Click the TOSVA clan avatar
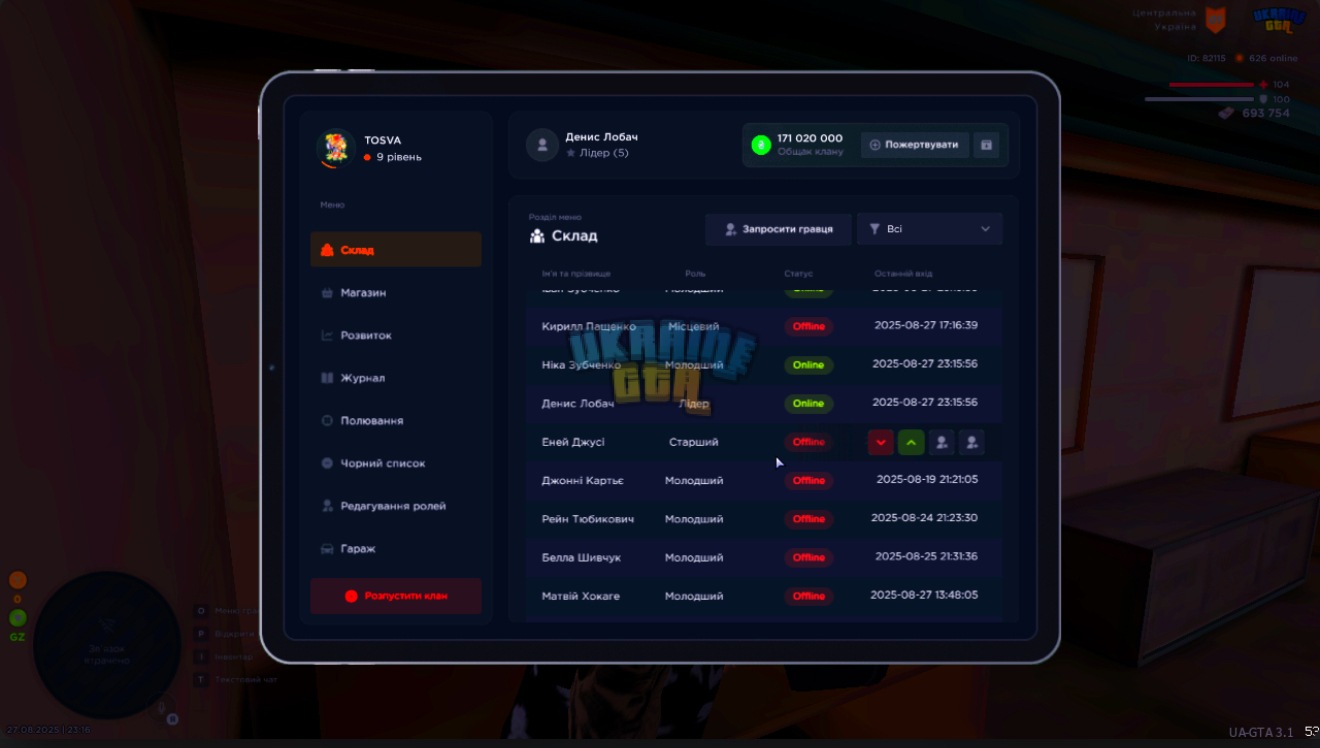1320x748 pixels. pos(335,148)
